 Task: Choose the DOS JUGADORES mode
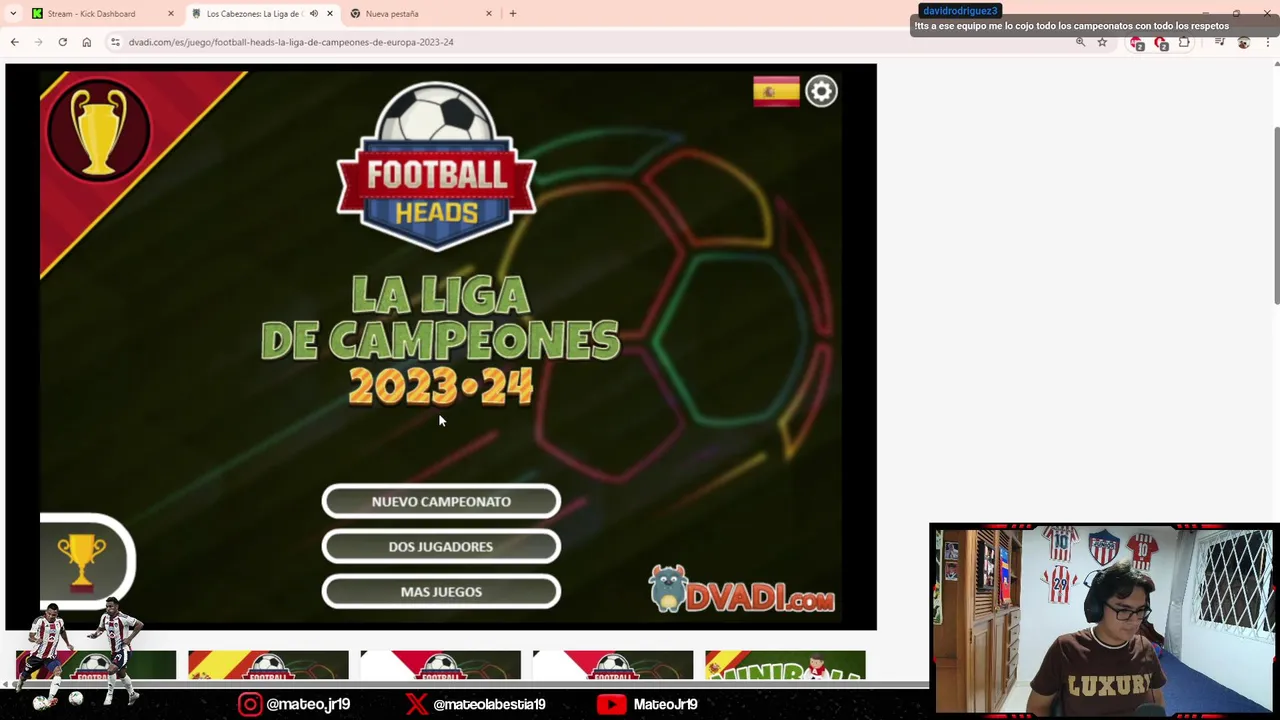click(x=441, y=547)
